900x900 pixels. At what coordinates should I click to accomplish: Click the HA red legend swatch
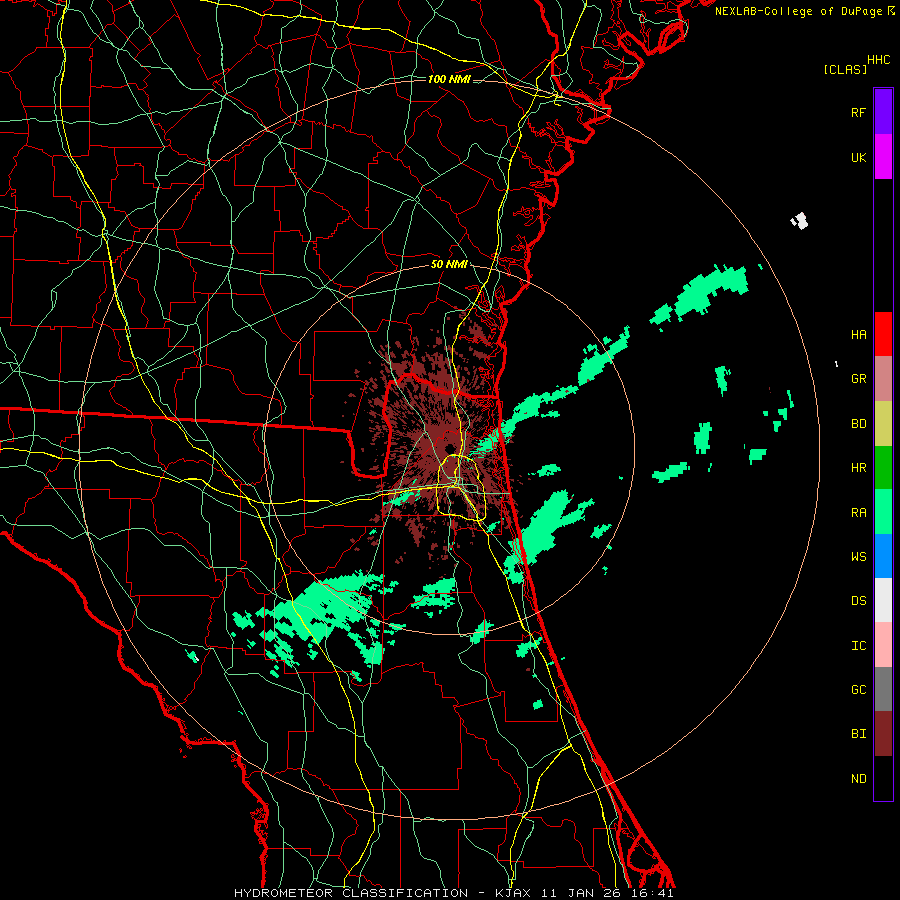883,334
